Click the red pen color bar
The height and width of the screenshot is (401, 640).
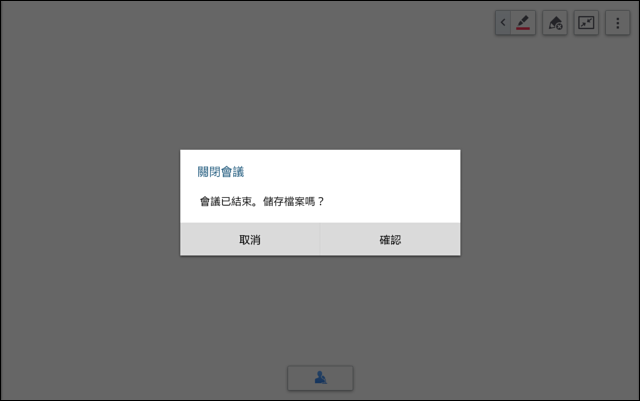coord(523,29)
